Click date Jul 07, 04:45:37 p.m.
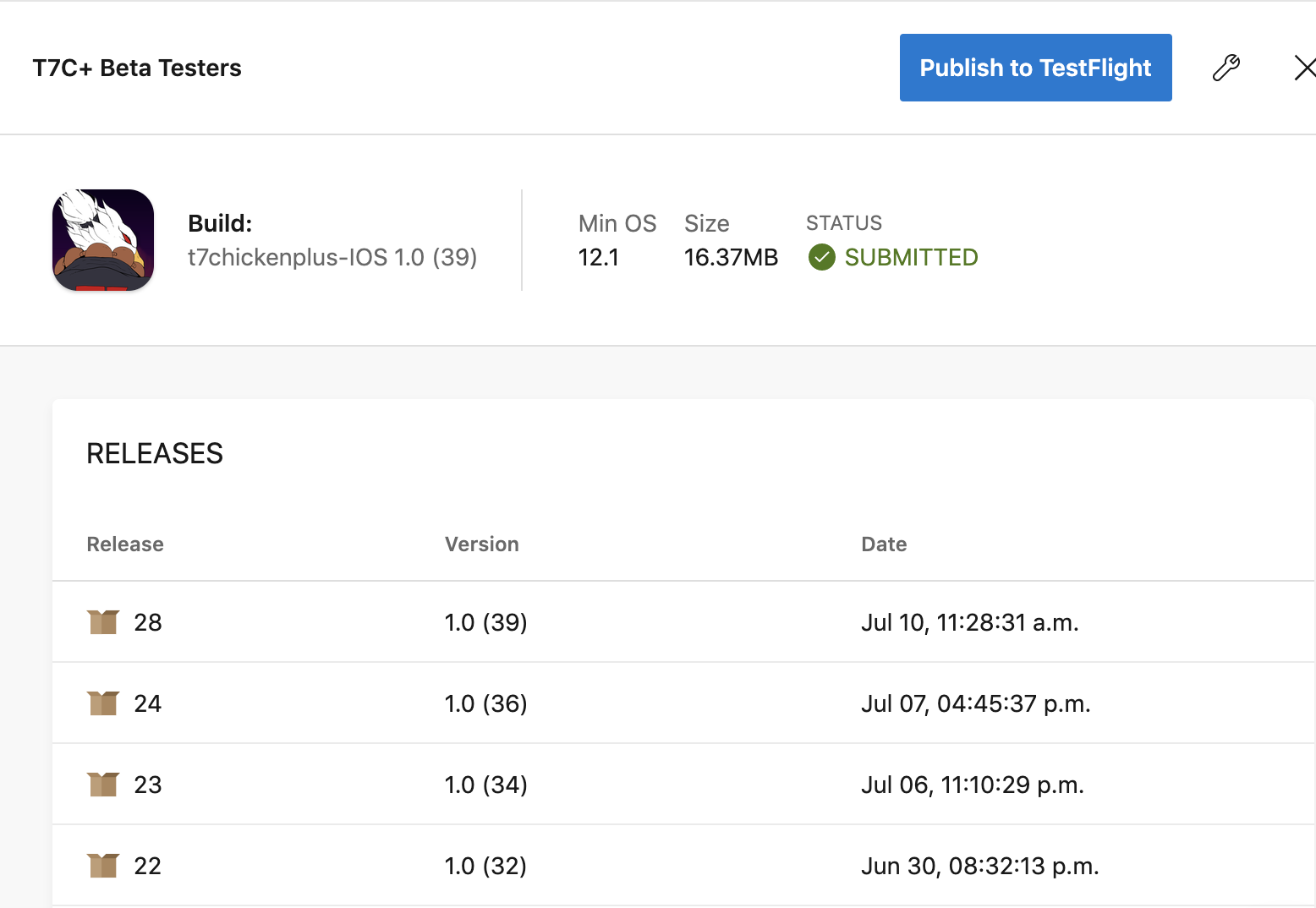This screenshot has height=908, width=1316. pos(976,703)
